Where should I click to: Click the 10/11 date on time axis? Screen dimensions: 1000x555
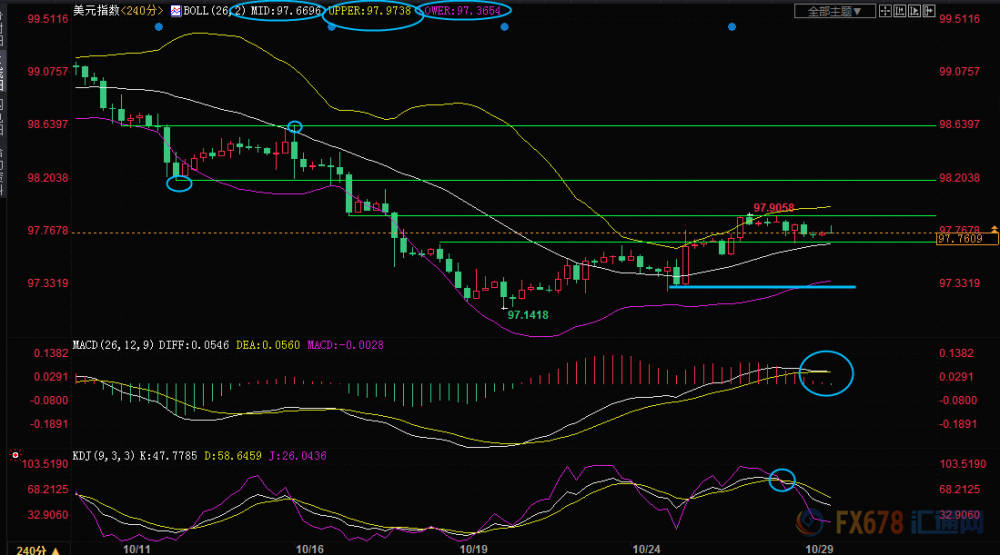(136, 549)
